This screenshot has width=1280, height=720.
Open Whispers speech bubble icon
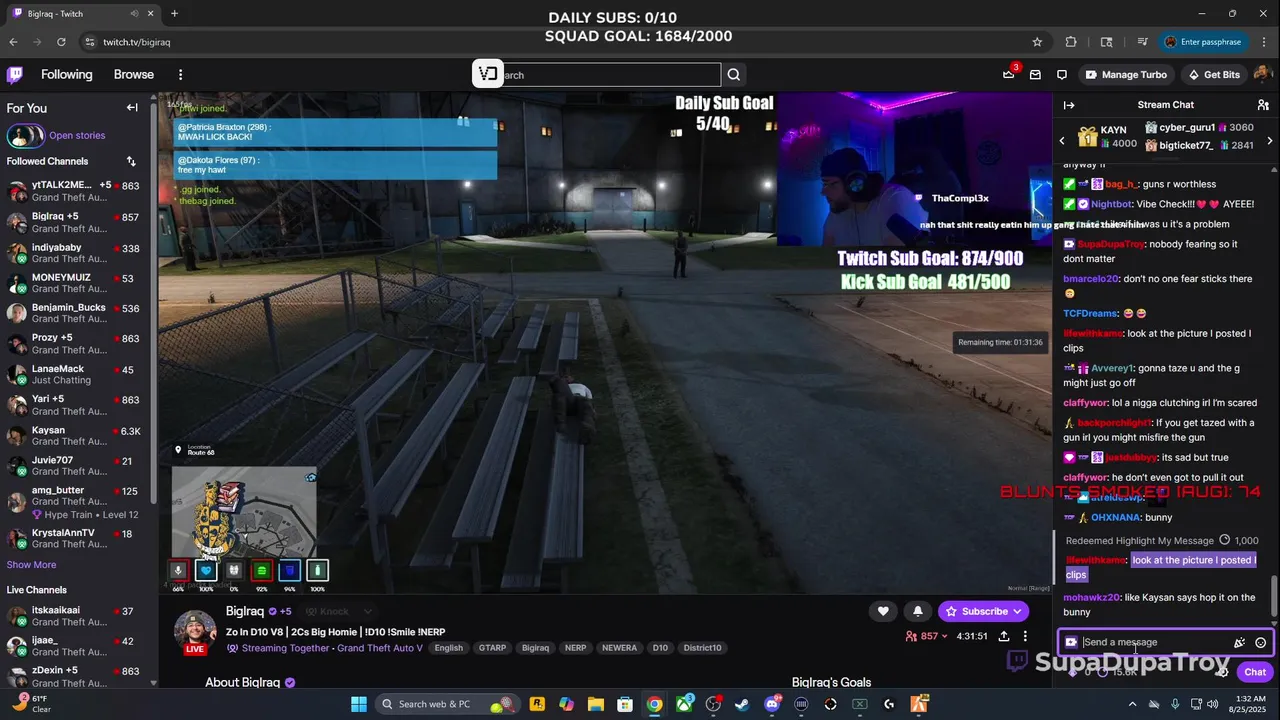tap(1062, 75)
